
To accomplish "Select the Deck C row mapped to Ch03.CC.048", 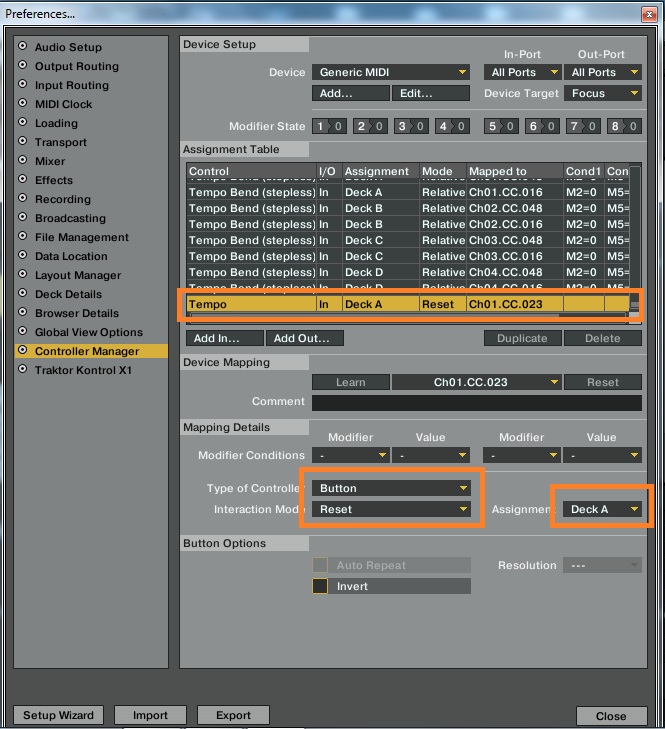I will pos(408,240).
